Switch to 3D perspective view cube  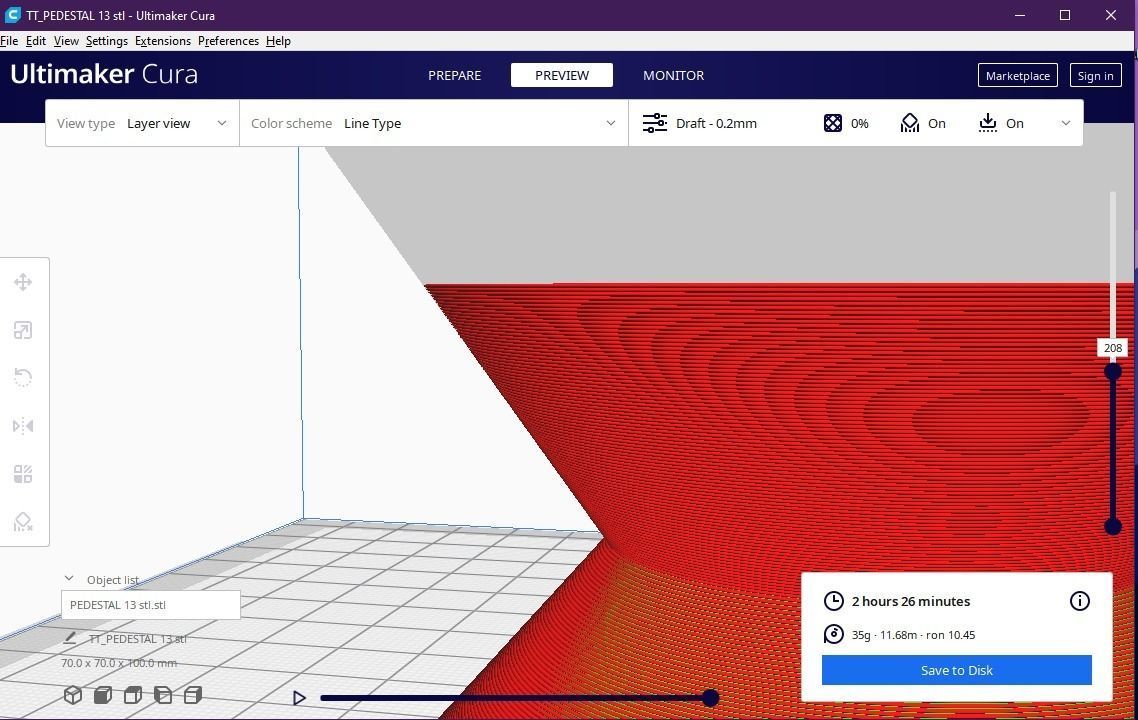point(73,695)
